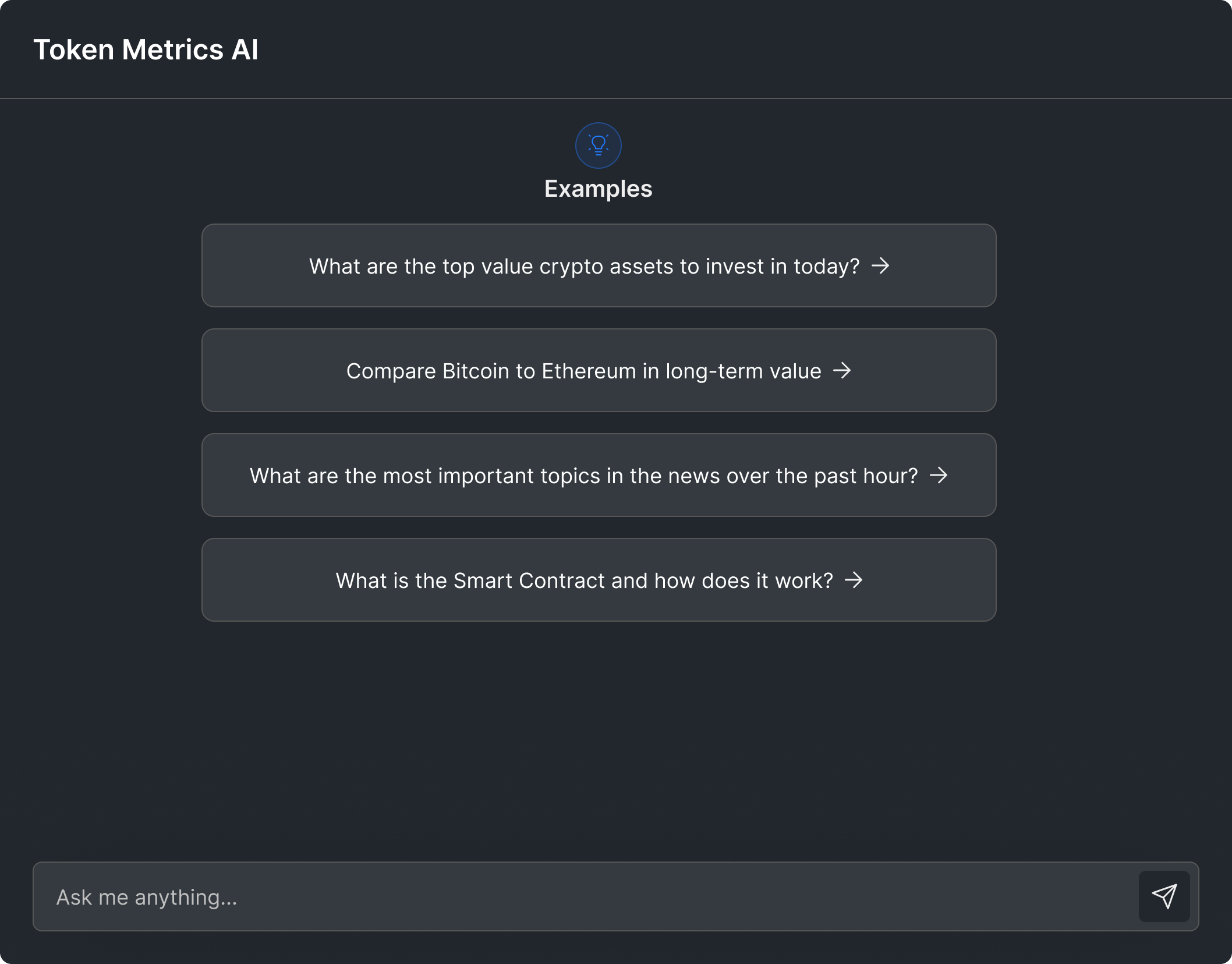The image size is (1232, 964).
Task: Select the Examples heading label
Action: (x=599, y=188)
